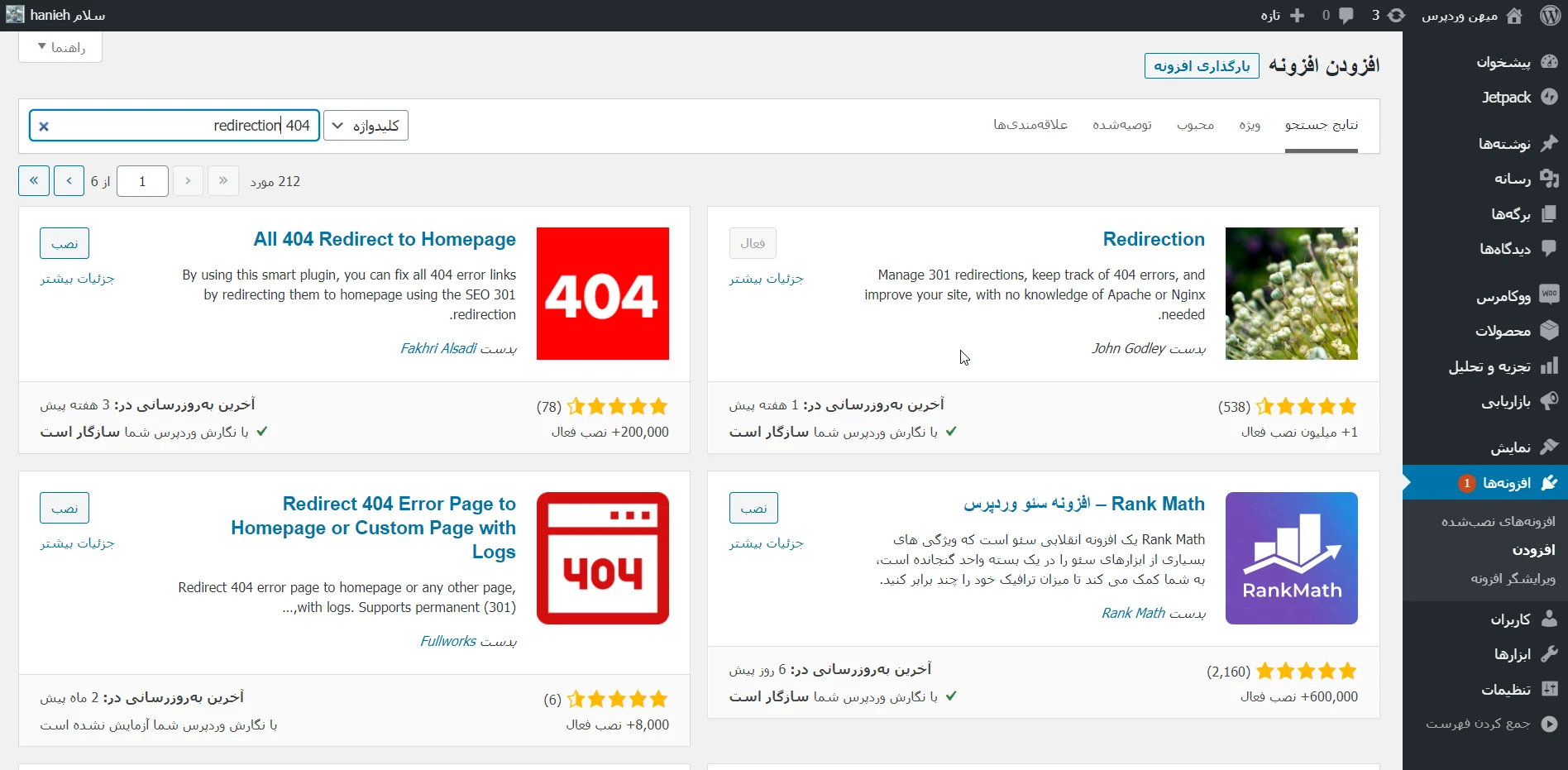
Task: Collapse the menu with جمع کردن فهرست icon
Action: (x=1549, y=724)
